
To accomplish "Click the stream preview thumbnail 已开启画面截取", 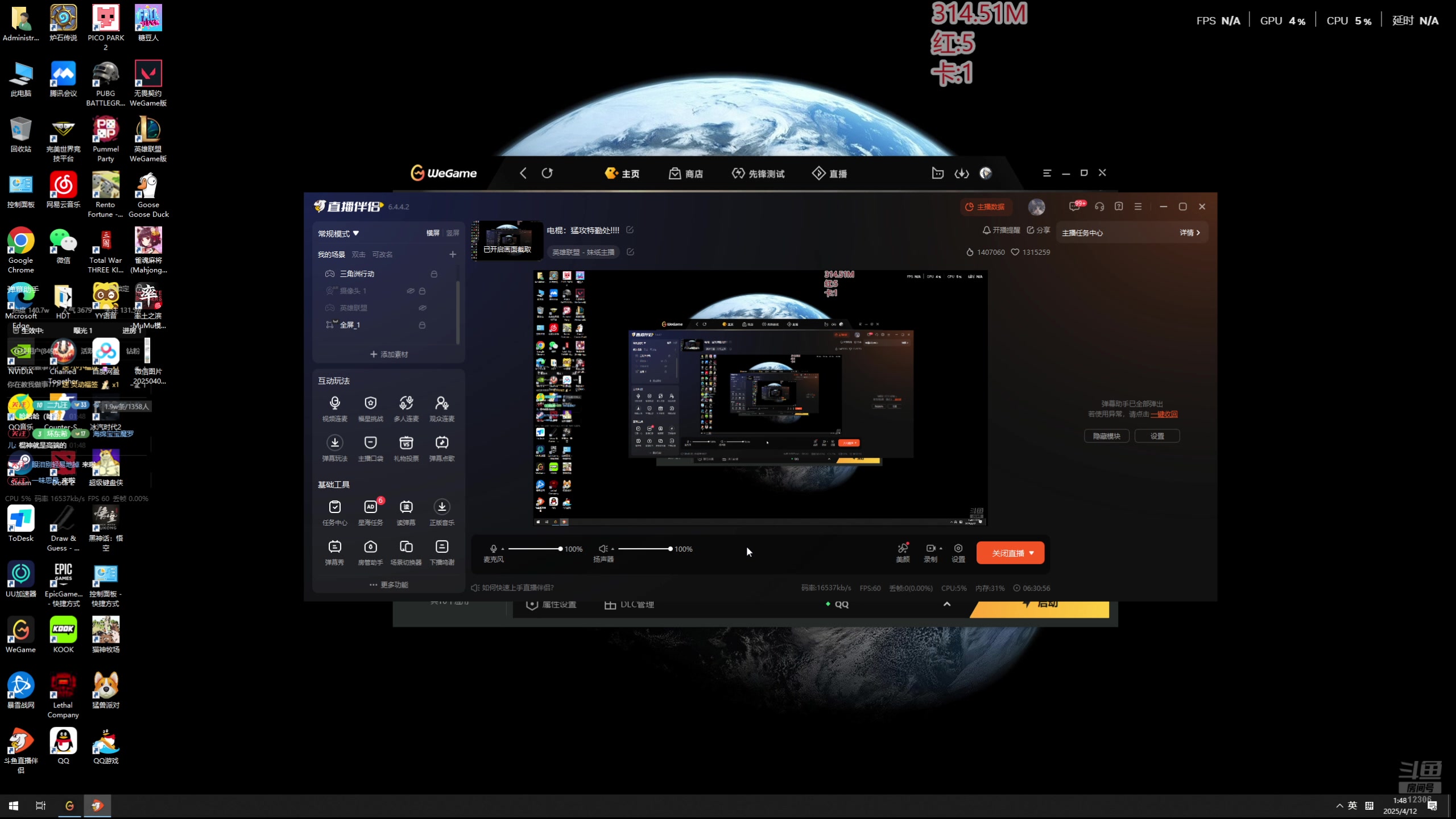I will click(x=507, y=241).
